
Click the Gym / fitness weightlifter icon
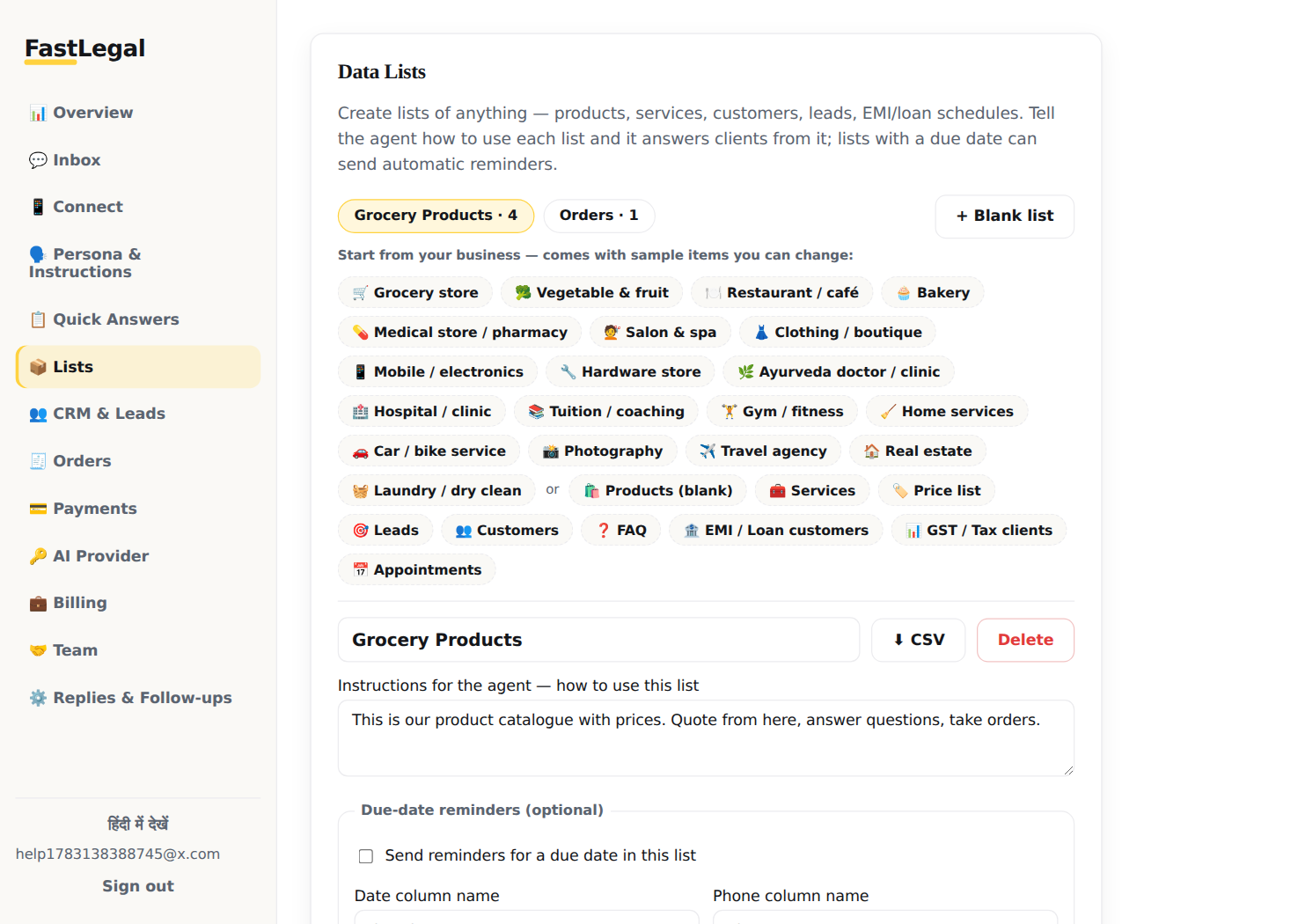729,412
